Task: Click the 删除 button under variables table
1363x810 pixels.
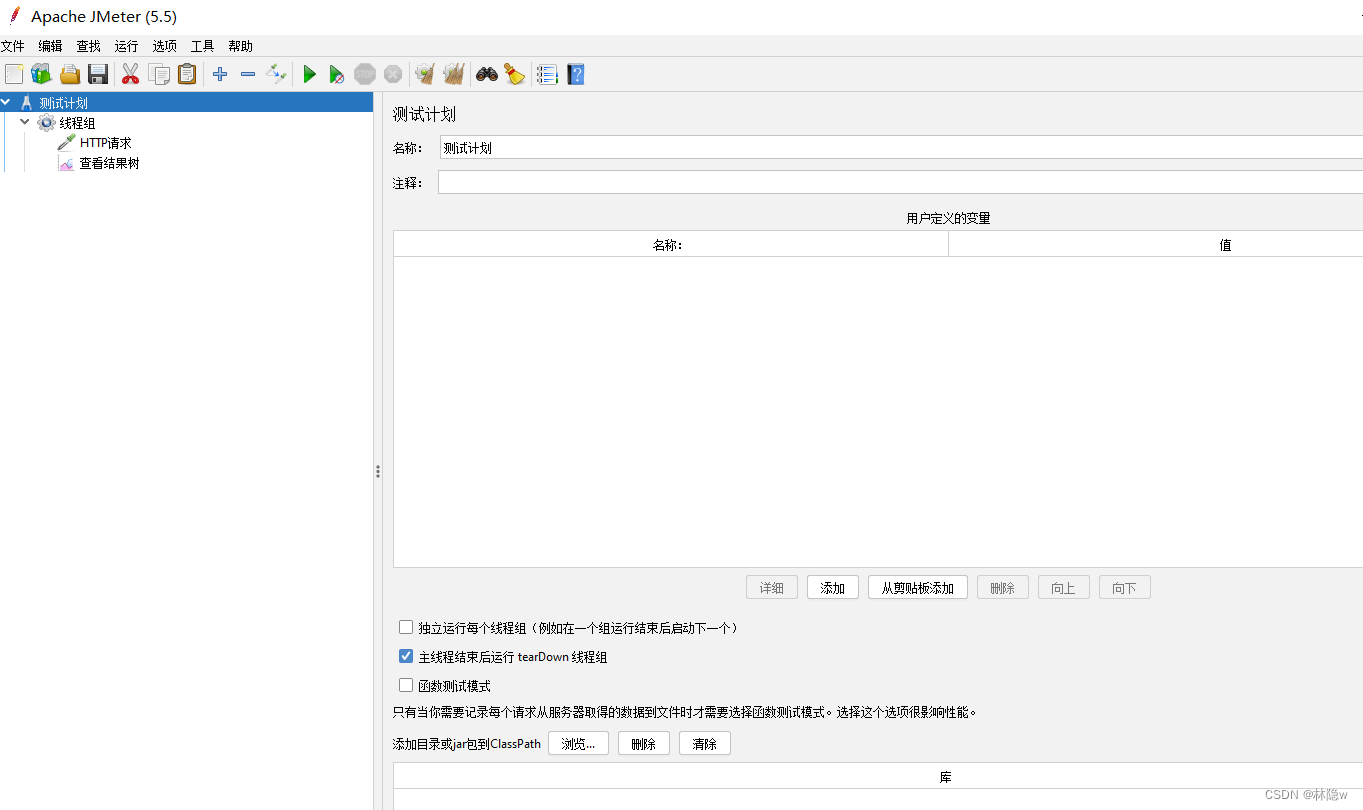Action: click(x=1003, y=588)
